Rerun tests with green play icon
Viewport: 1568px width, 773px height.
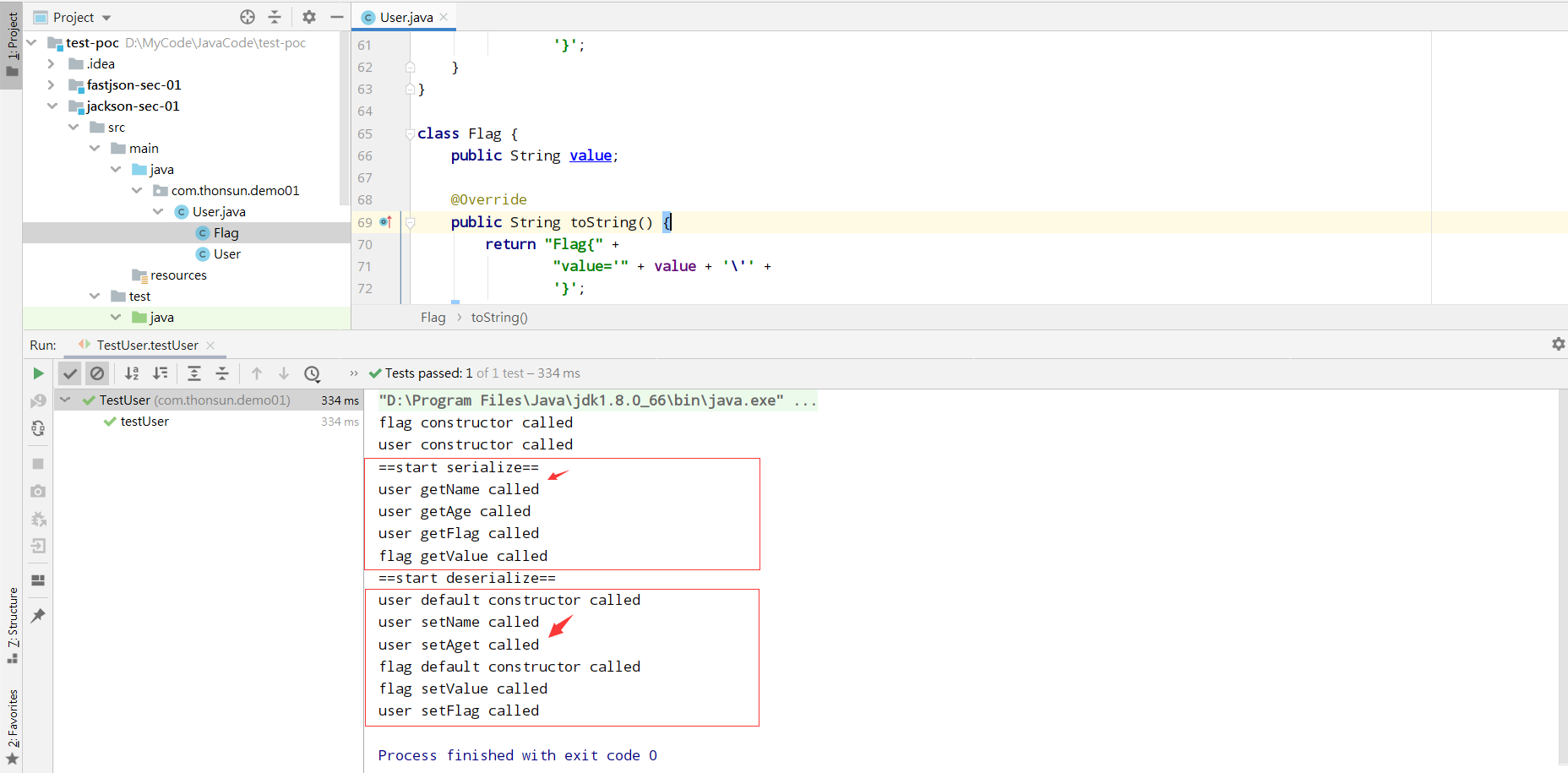38,373
